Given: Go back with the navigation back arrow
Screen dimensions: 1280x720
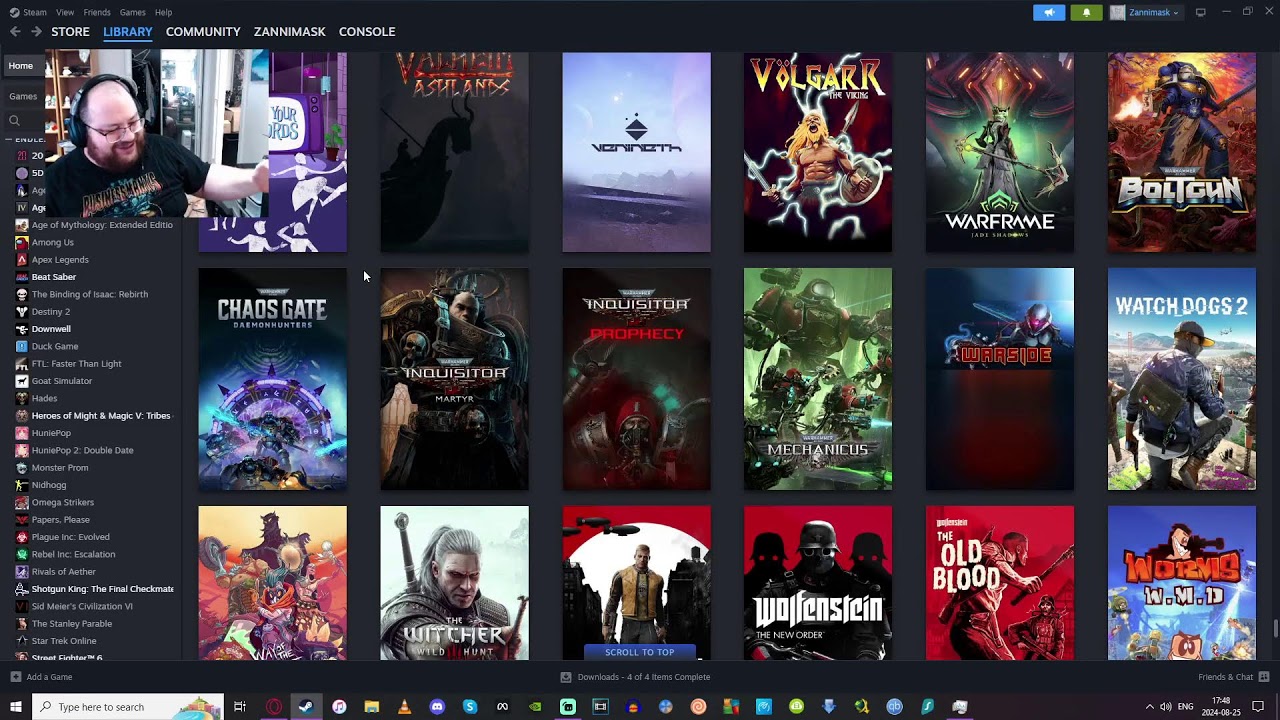Looking at the screenshot, I should [x=15, y=32].
